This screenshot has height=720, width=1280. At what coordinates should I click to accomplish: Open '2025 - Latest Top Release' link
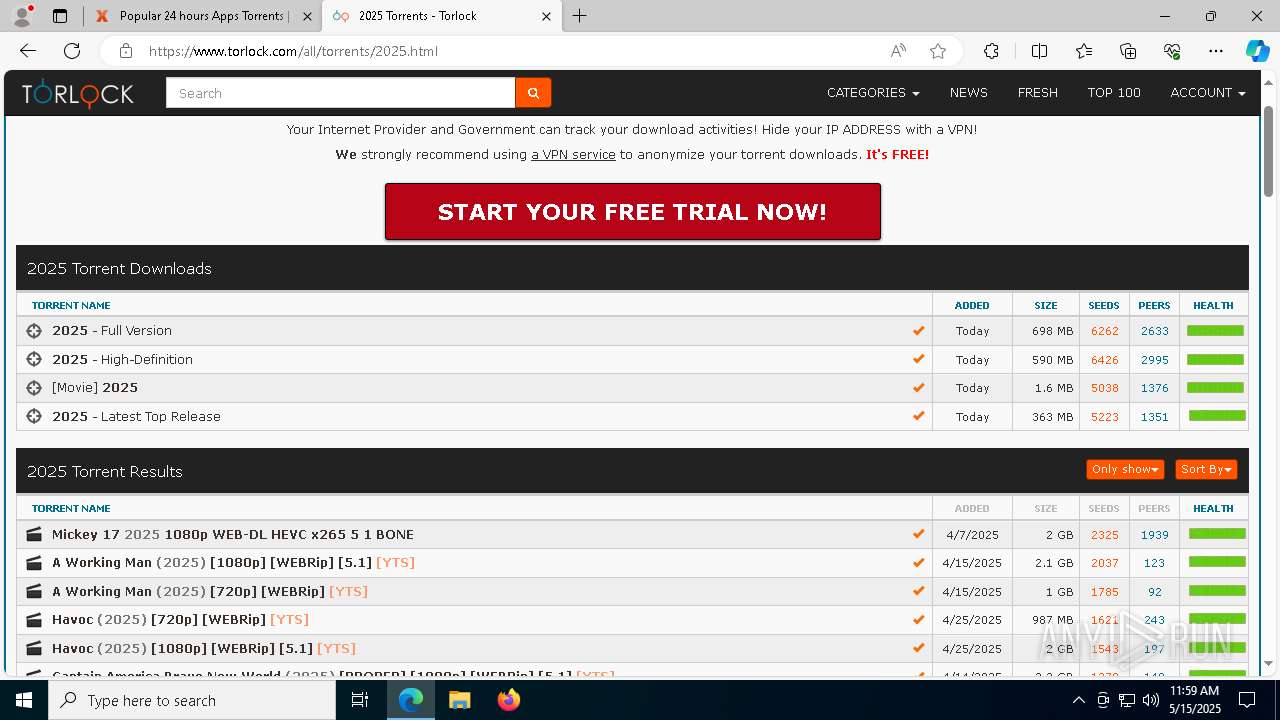pos(136,417)
